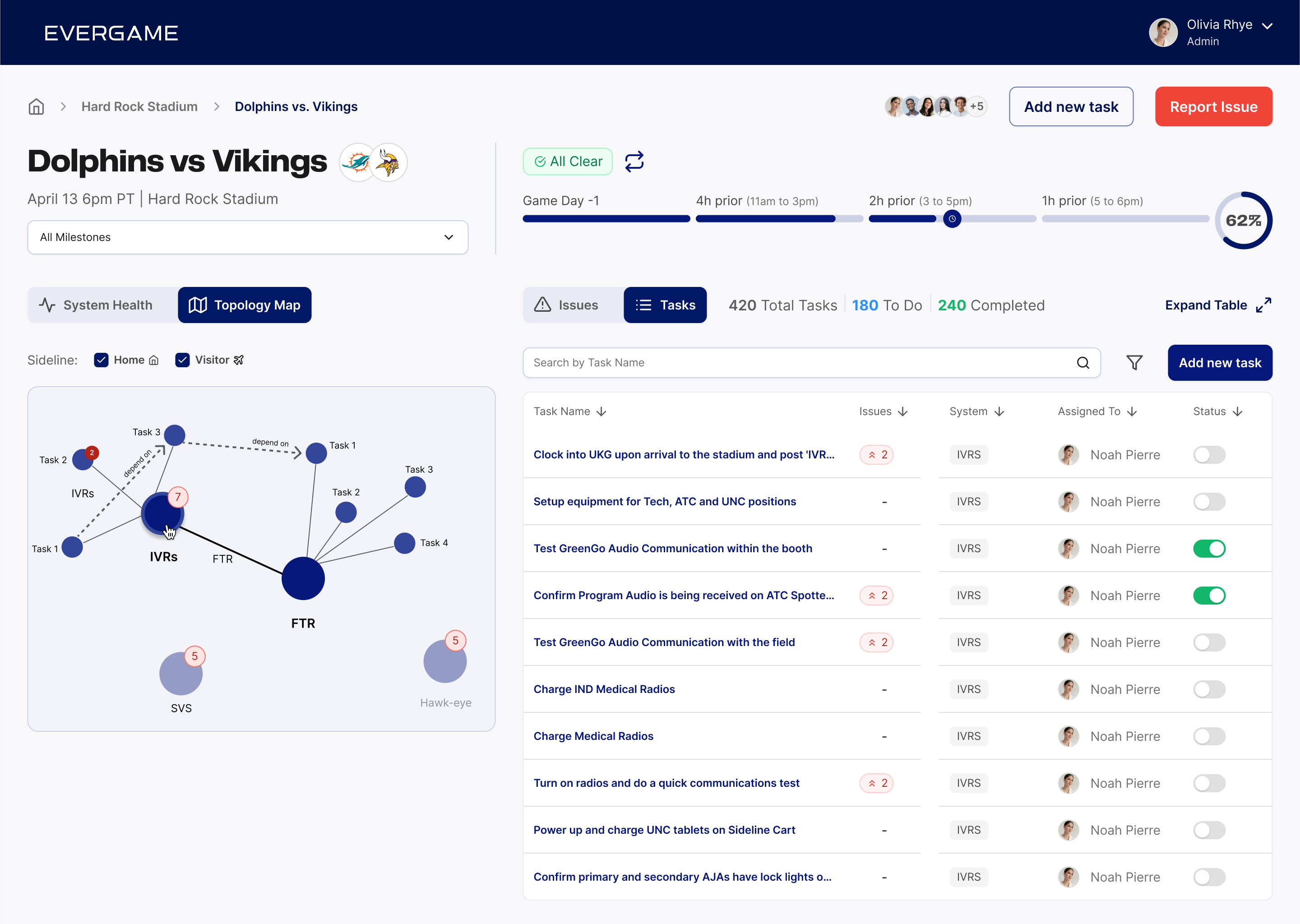Uncheck the Home sideline checkbox

[101, 360]
